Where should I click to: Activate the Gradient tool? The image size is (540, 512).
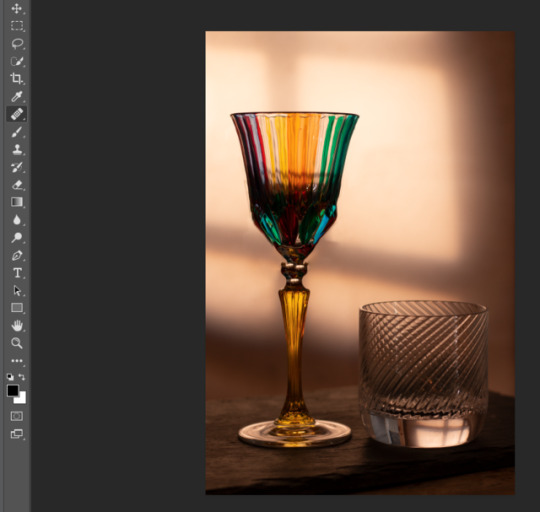click(x=17, y=202)
